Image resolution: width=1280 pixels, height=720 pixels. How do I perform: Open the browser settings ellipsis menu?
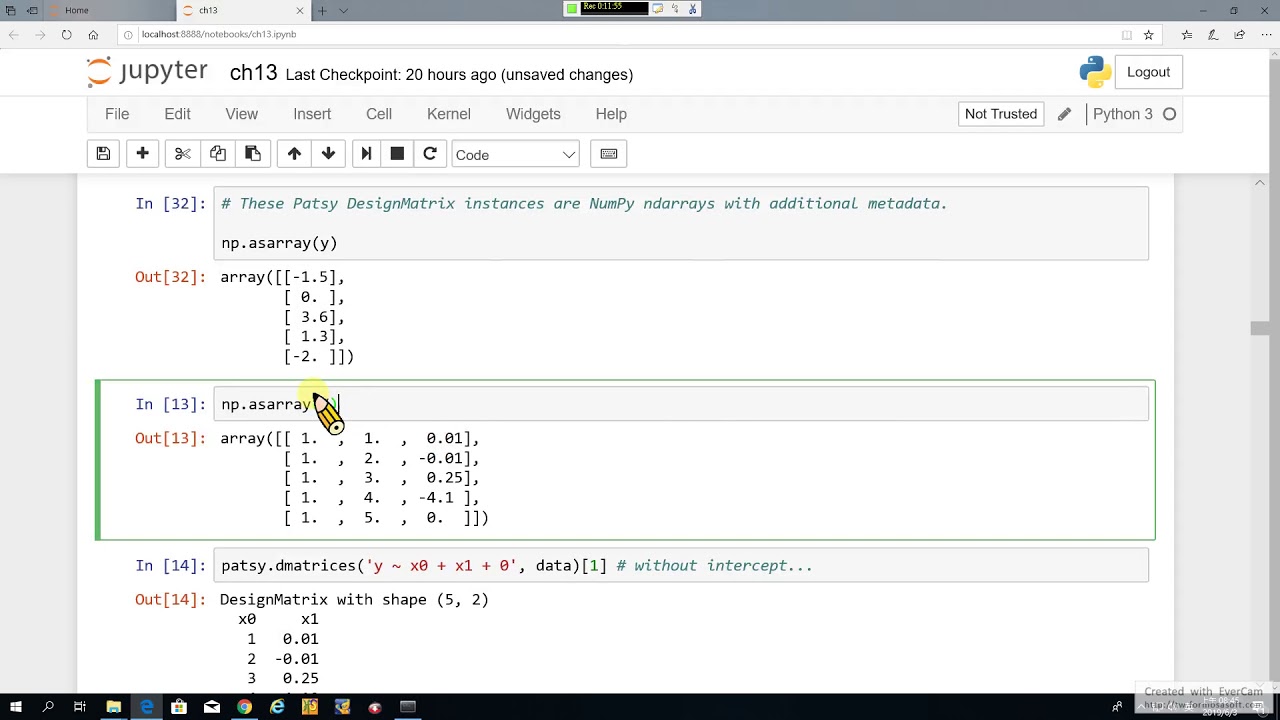(x=1265, y=34)
